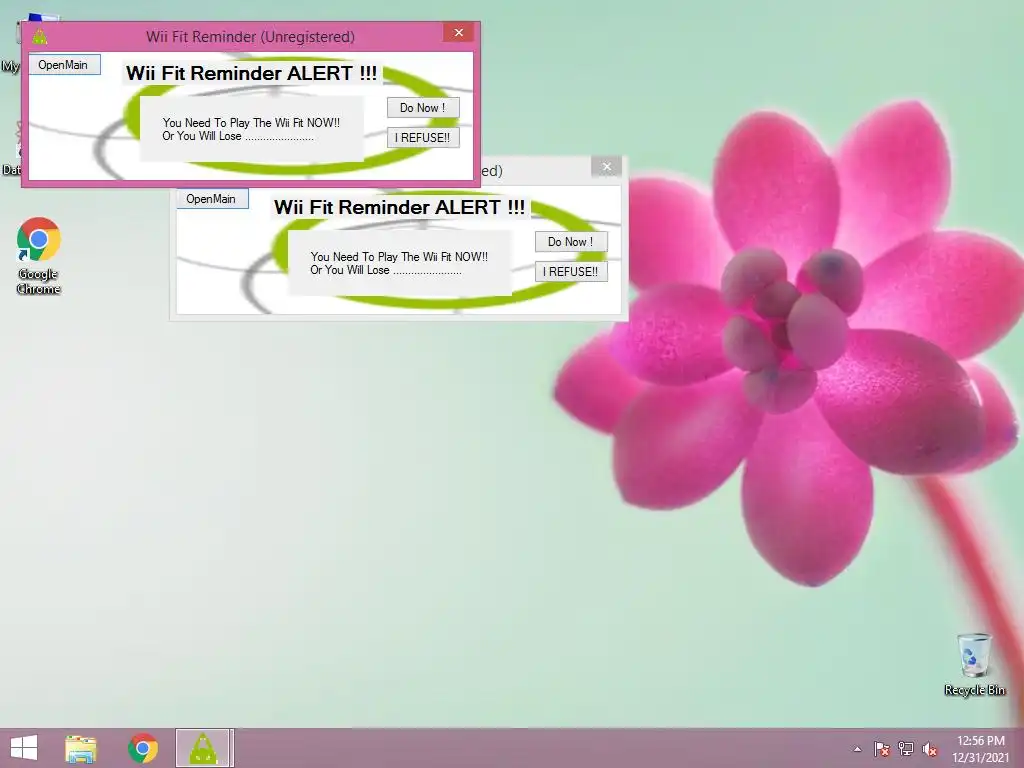The image size is (1024, 768).
Task: Click the green icon in the front window's title bar
Action: point(40,37)
